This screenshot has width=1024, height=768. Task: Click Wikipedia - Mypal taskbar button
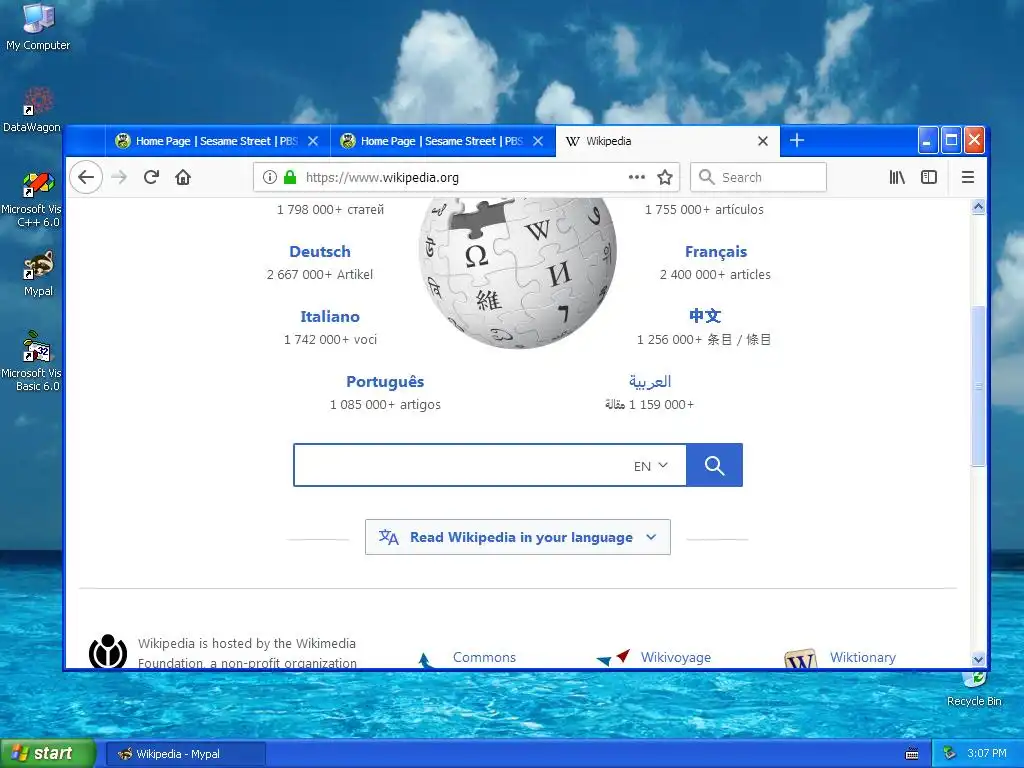(x=185, y=754)
